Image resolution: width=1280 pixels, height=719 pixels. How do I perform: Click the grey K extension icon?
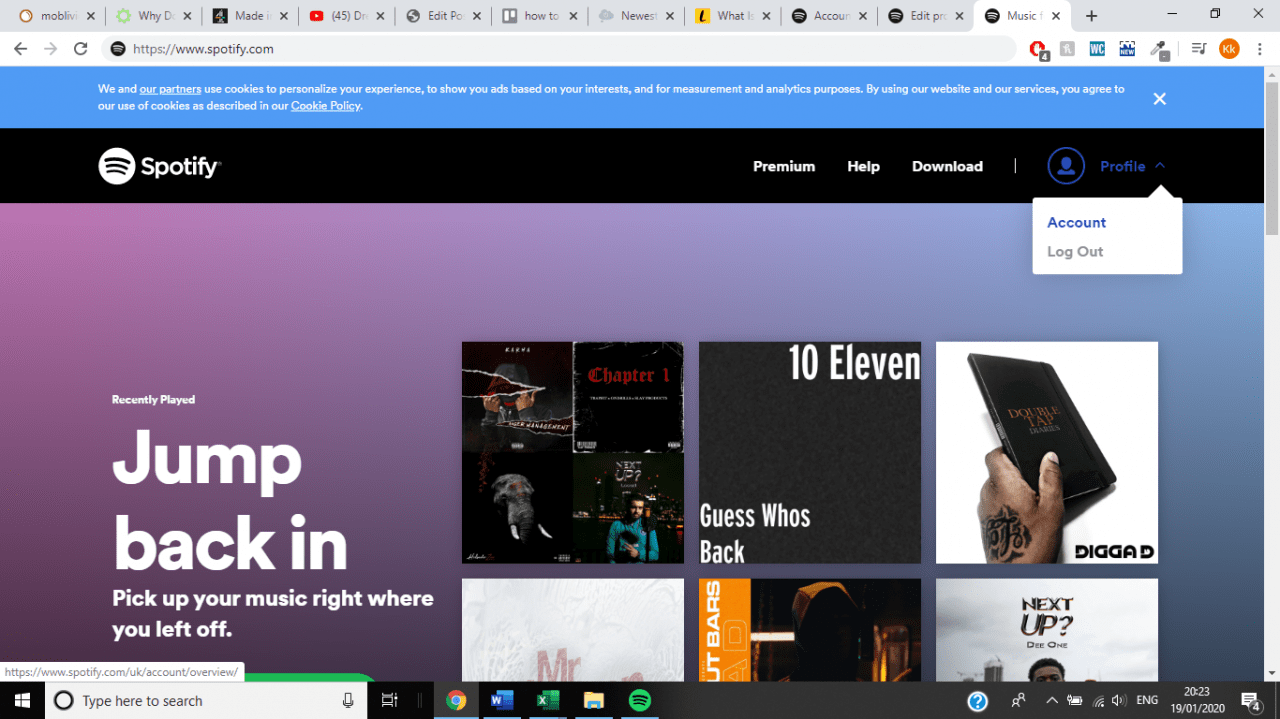point(1067,48)
